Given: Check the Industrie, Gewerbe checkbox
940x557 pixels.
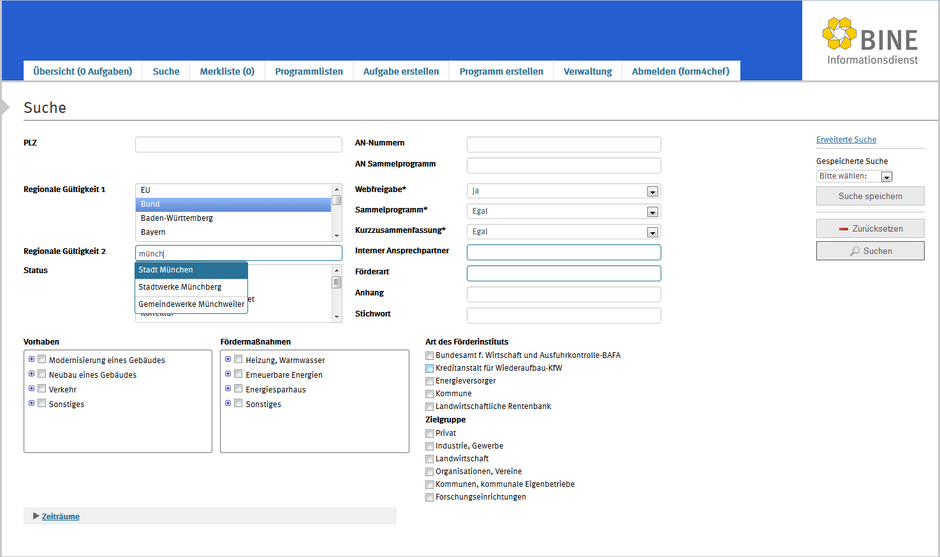Looking at the screenshot, I should point(429,446).
